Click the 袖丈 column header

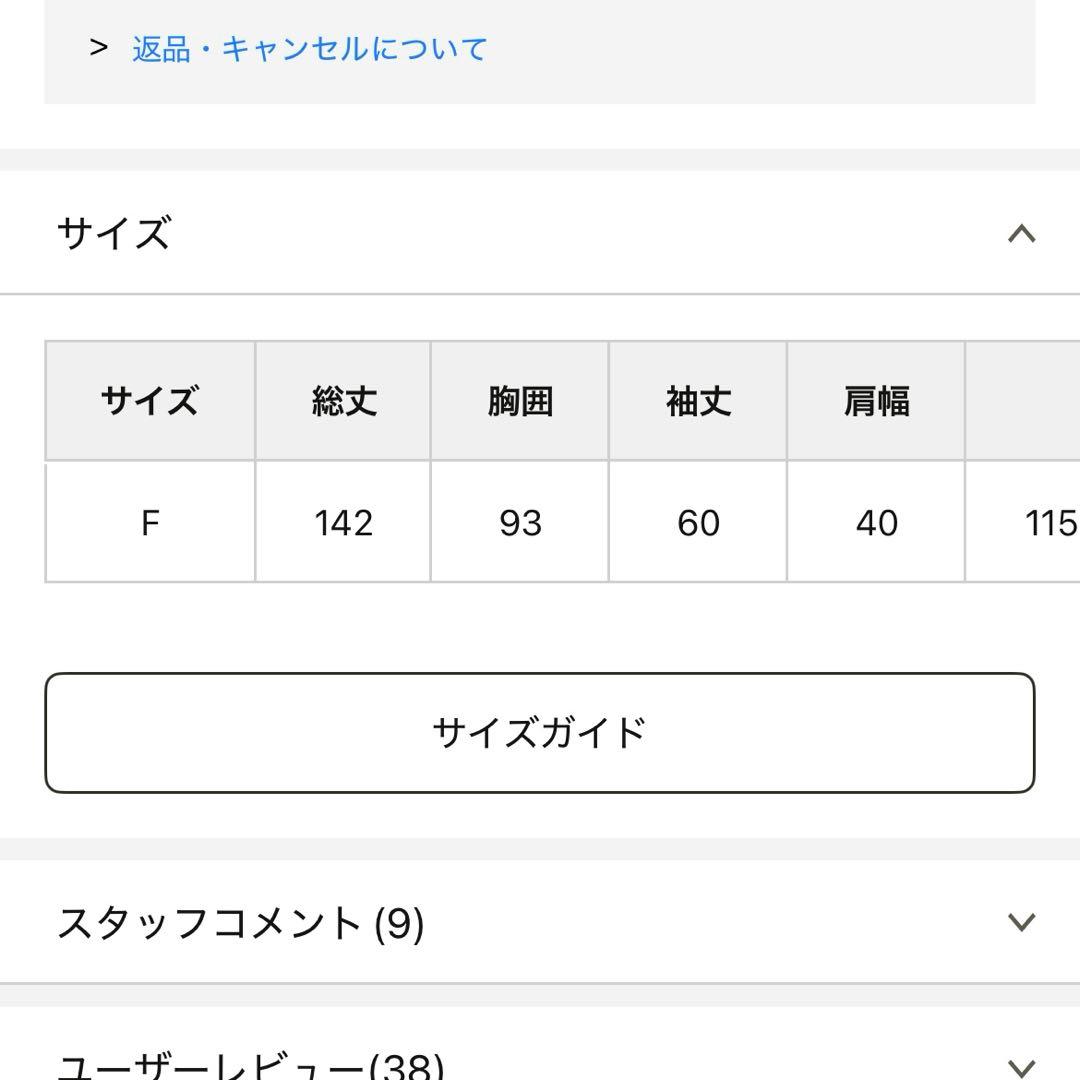pos(698,401)
